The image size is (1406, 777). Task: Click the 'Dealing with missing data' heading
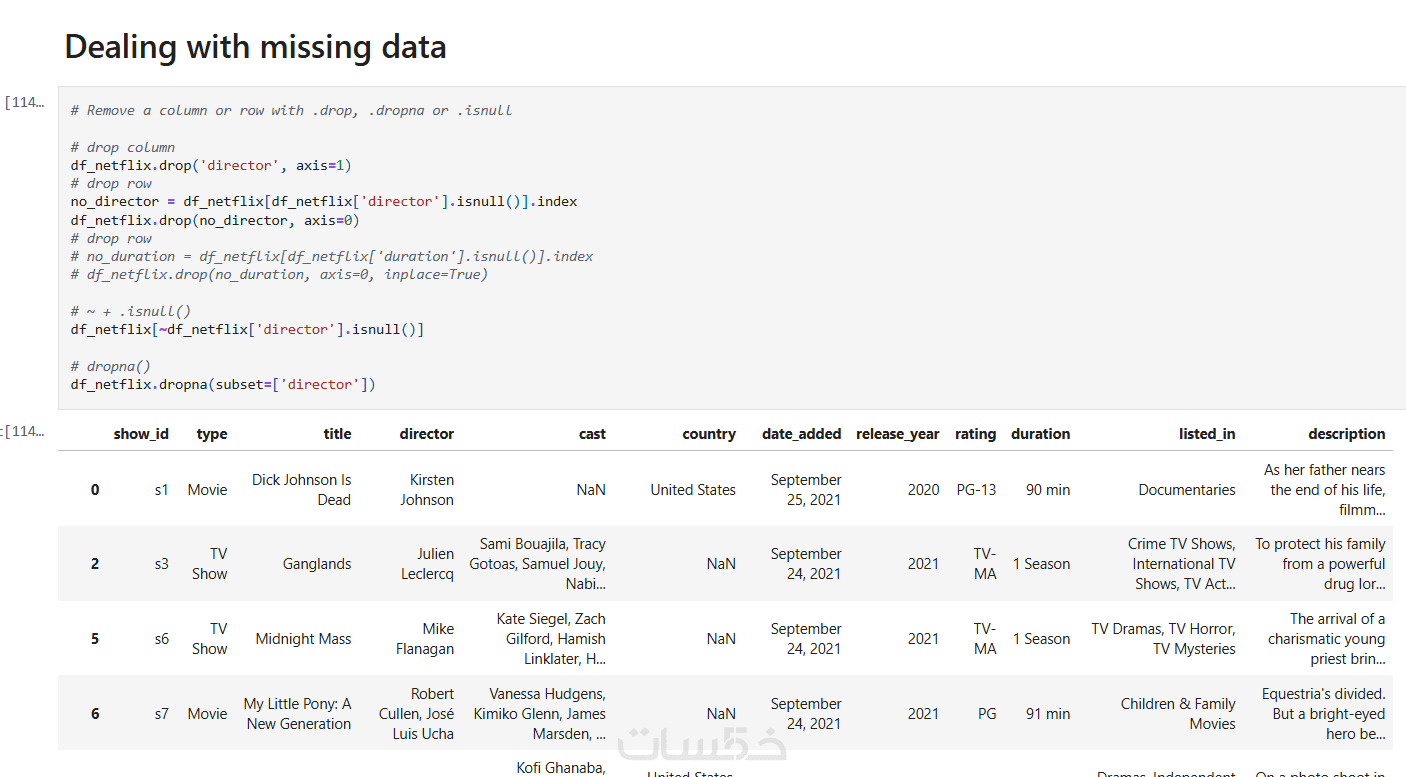tap(255, 46)
